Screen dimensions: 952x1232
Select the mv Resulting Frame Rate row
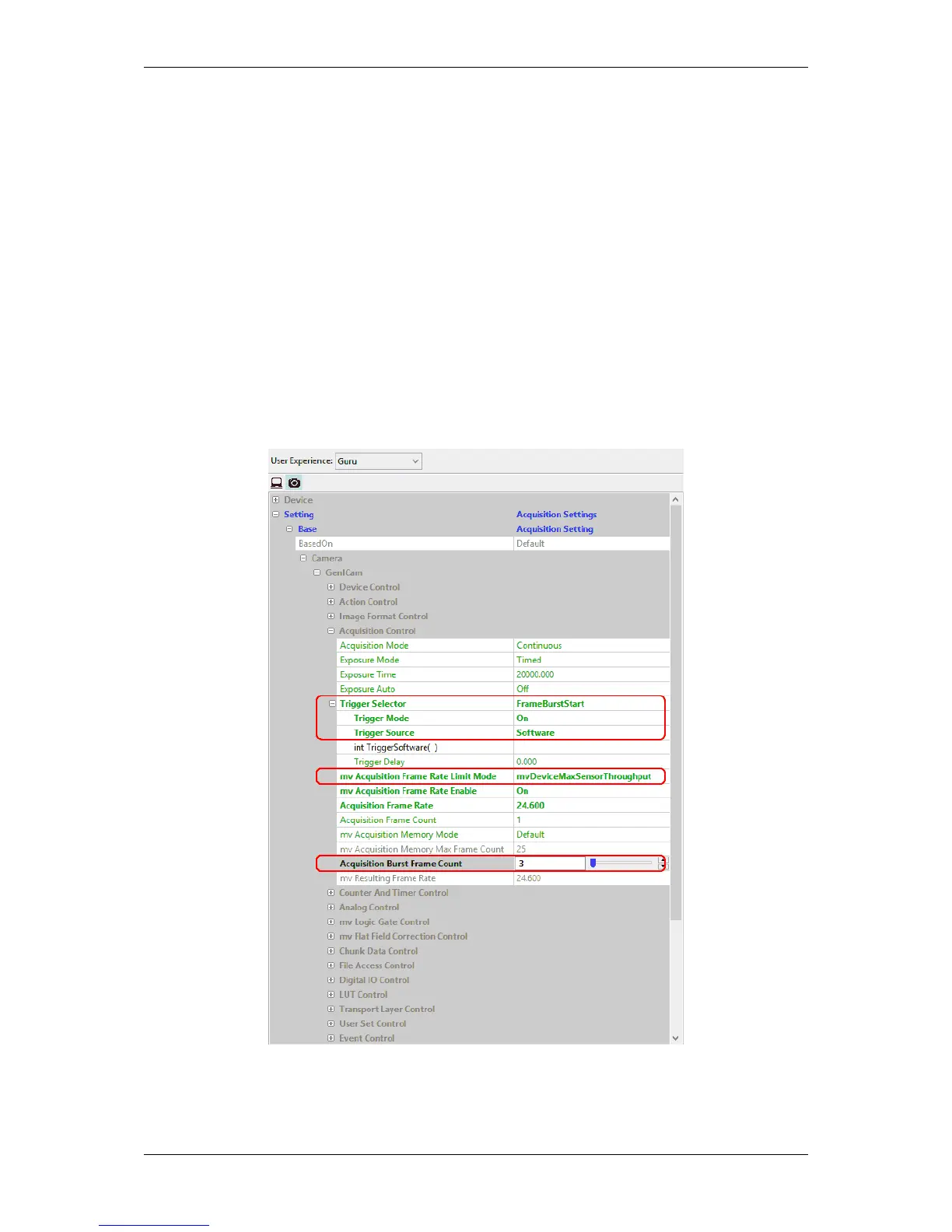[x=503, y=878]
